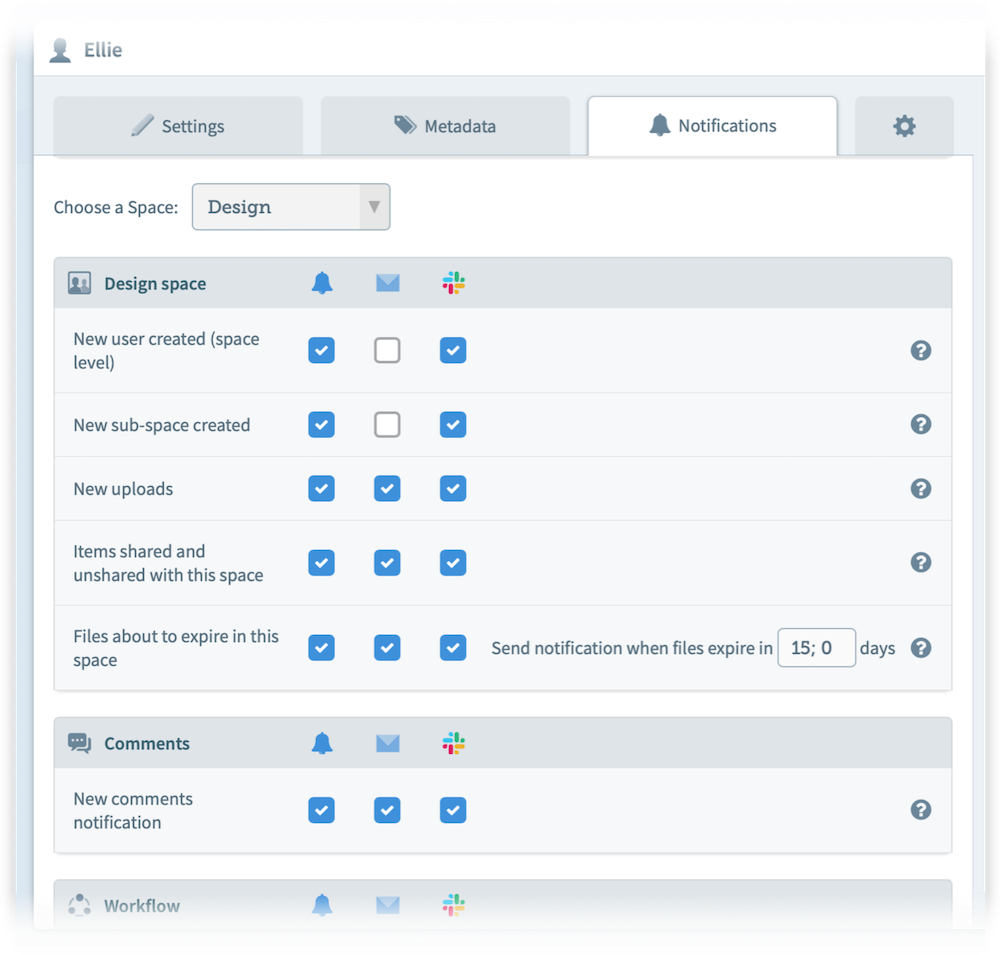Open help for Files about to expire
This screenshot has height=955, width=1000.
point(921,648)
